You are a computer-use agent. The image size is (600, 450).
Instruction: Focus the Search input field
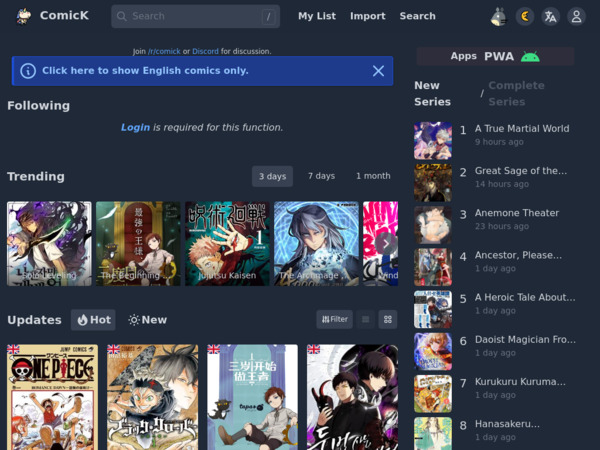pos(196,16)
